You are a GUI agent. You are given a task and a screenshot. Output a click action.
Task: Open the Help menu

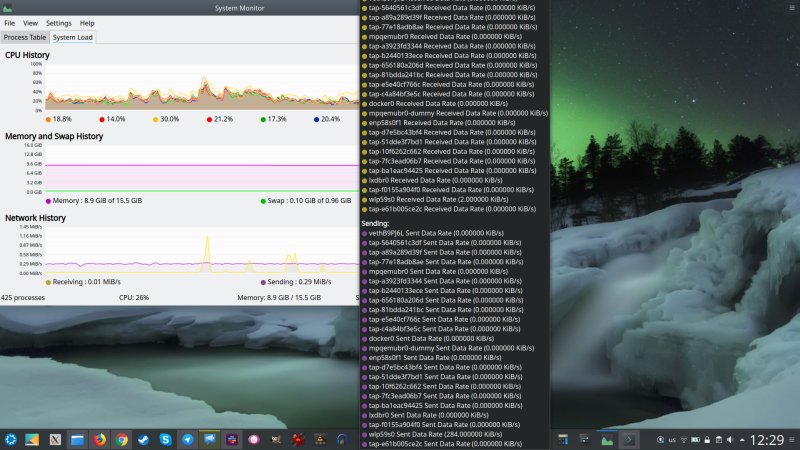[x=87, y=23]
